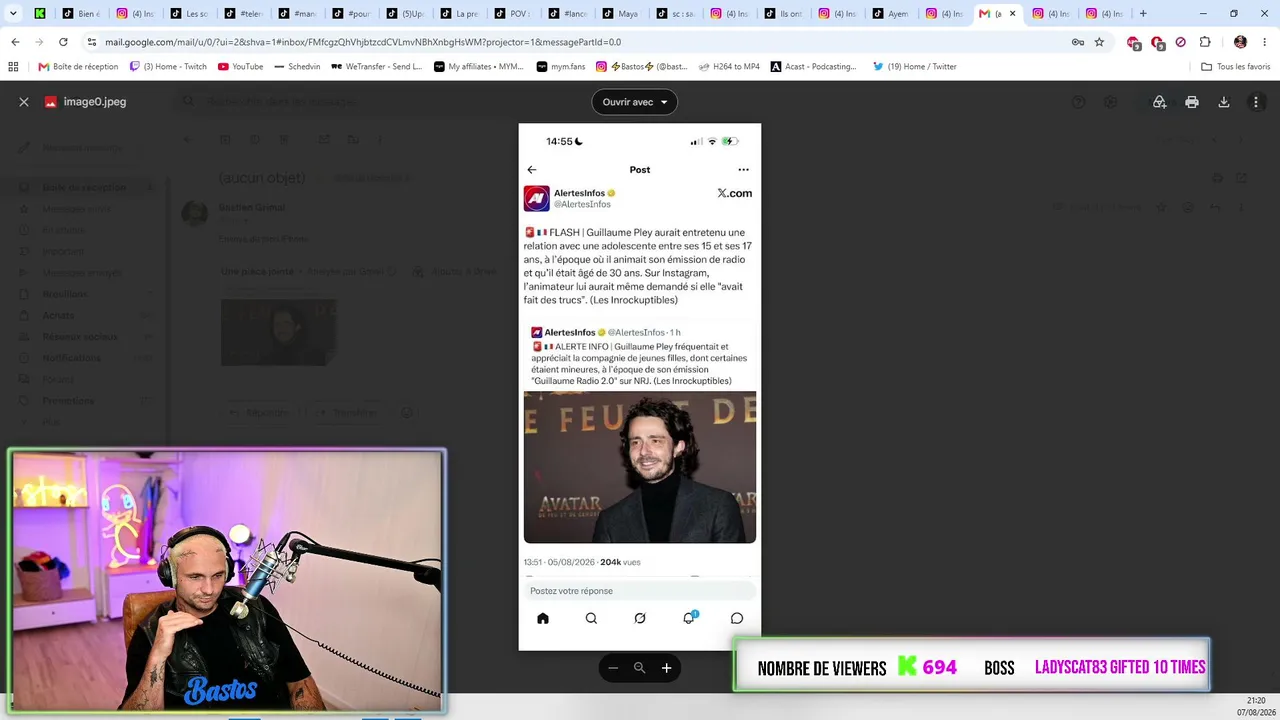This screenshot has height=720, width=1280.
Task: Click the search icon in X nav bar
Action: [x=591, y=618]
